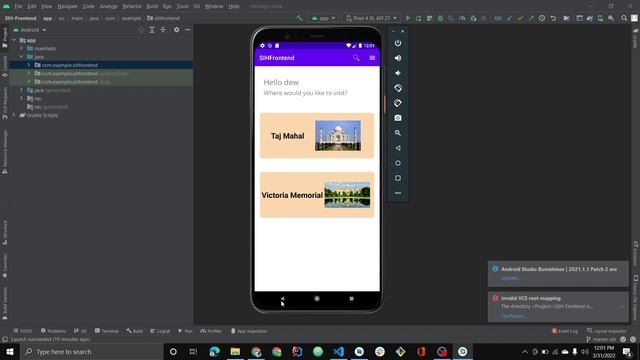Open Git history clock icon

pyautogui.click(x=542, y=18)
